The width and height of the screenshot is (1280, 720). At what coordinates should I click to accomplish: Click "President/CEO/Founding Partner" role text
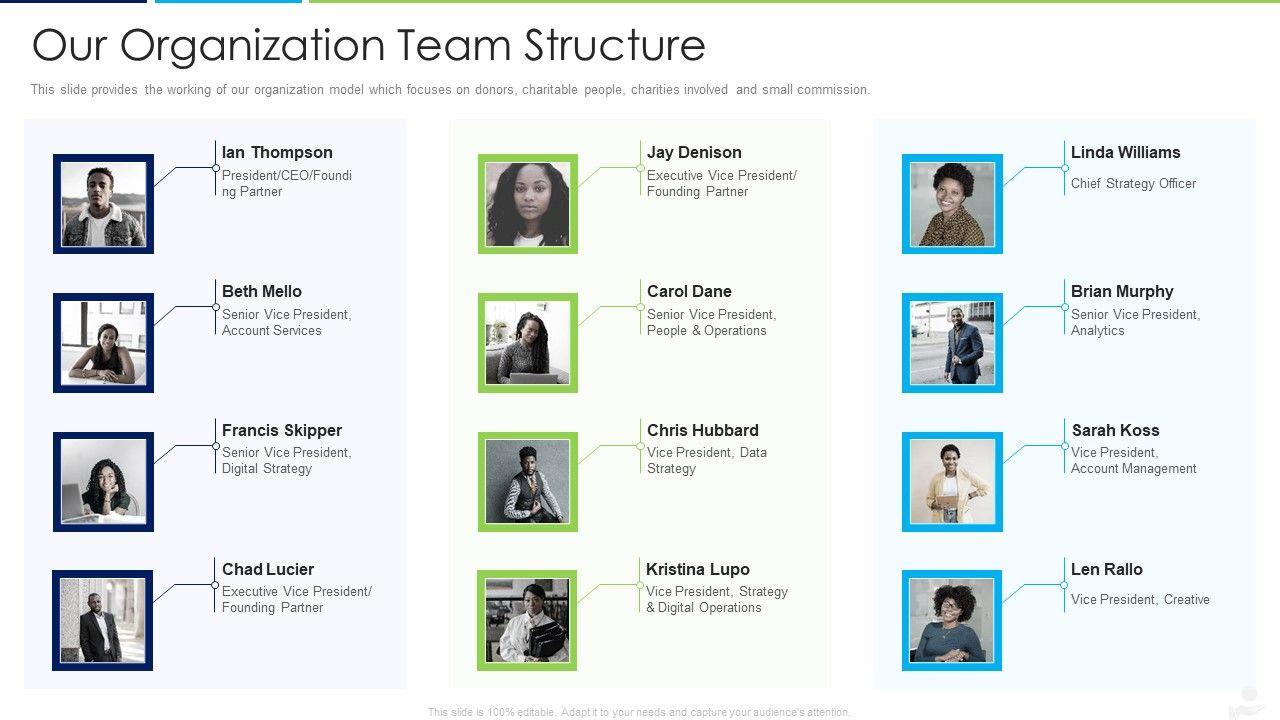point(287,183)
